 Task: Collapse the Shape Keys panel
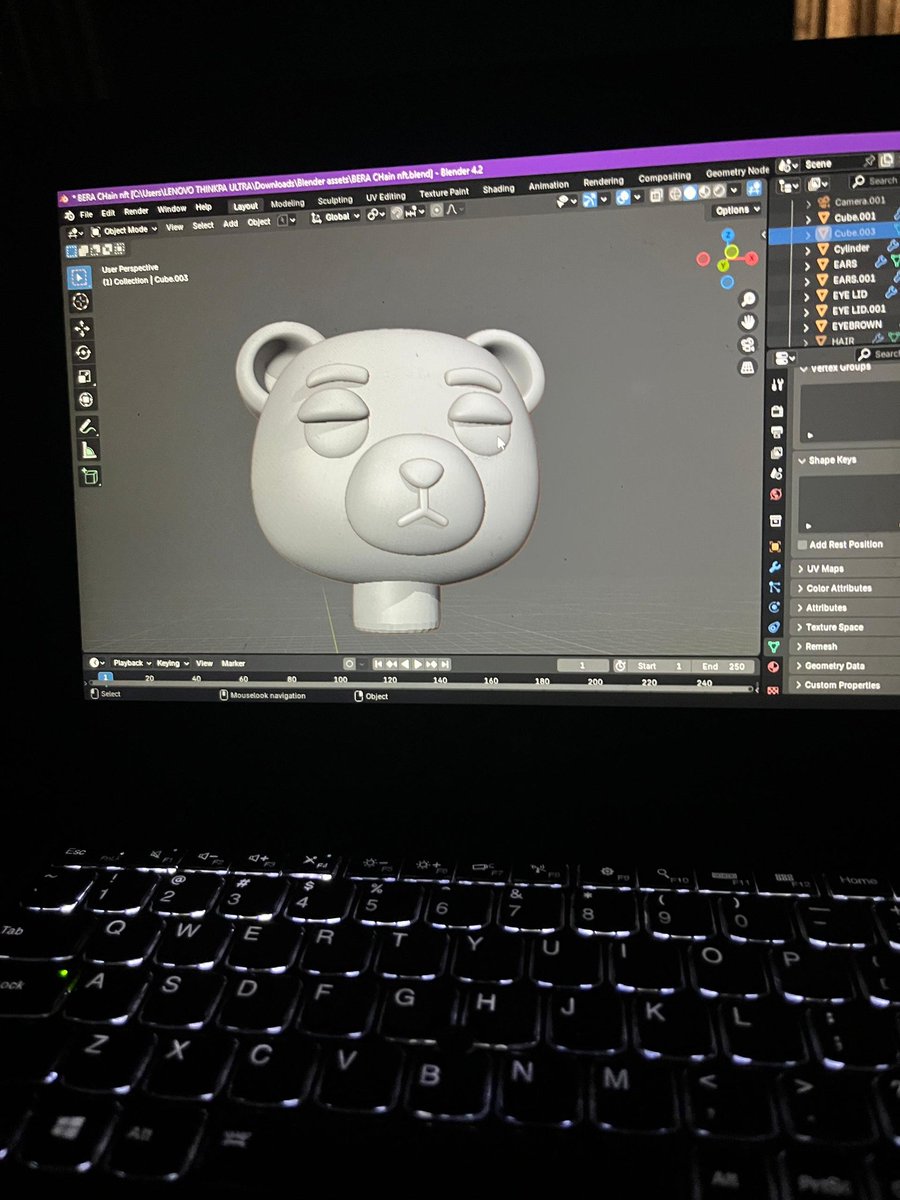coord(847,460)
